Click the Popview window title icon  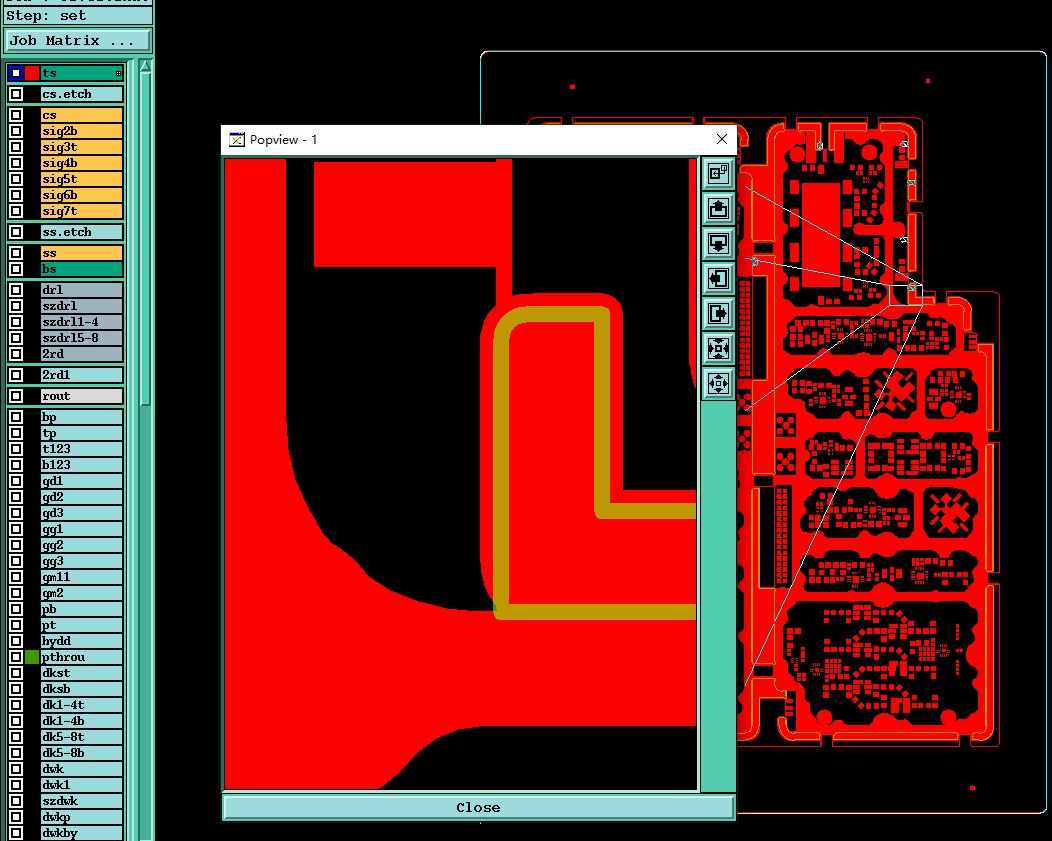(x=237, y=139)
